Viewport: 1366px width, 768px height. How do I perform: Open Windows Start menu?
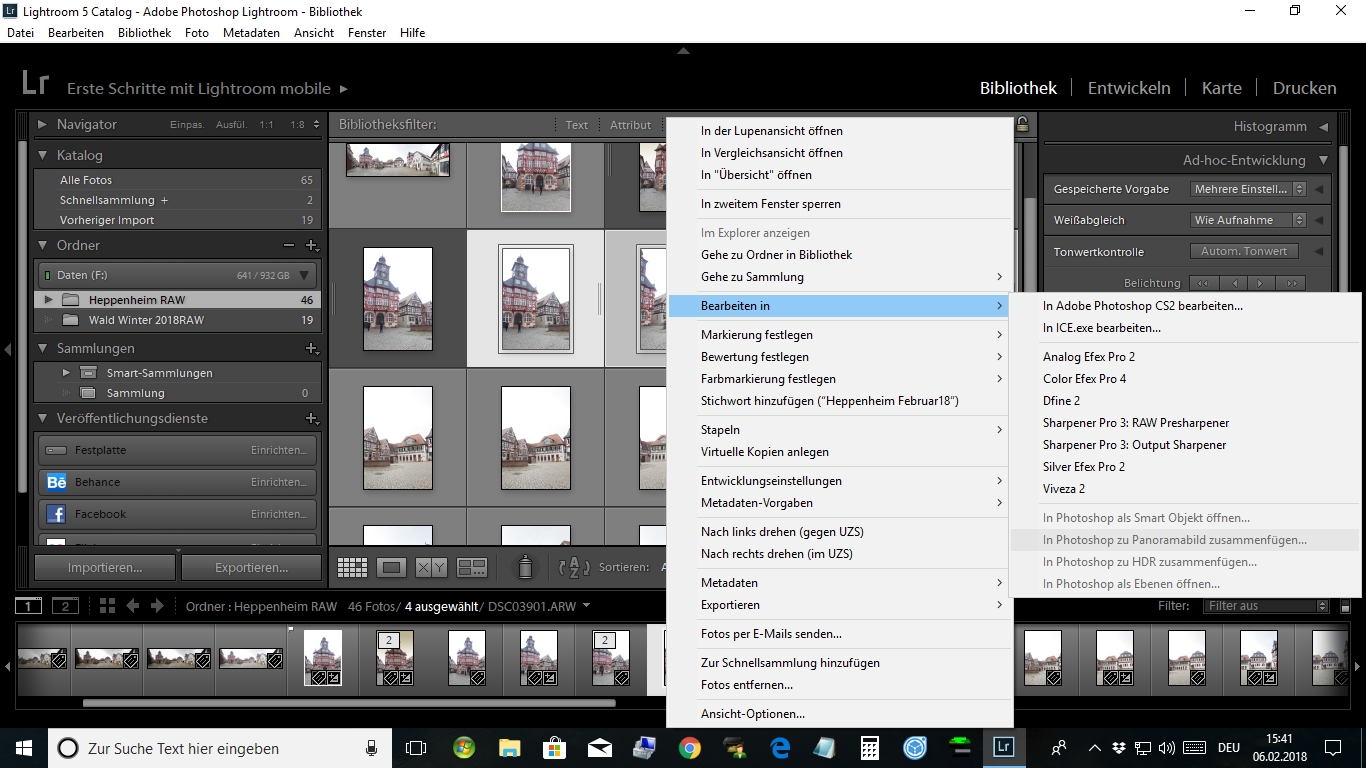click(24, 748)
